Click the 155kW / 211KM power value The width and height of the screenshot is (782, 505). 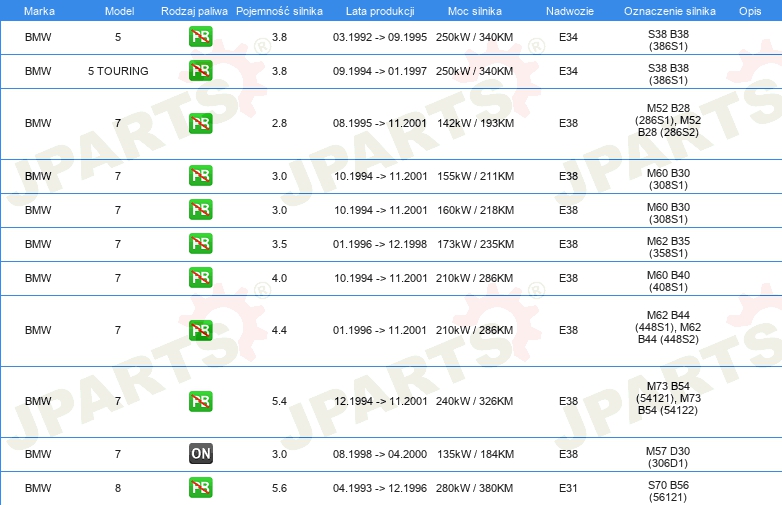[475, 176]
